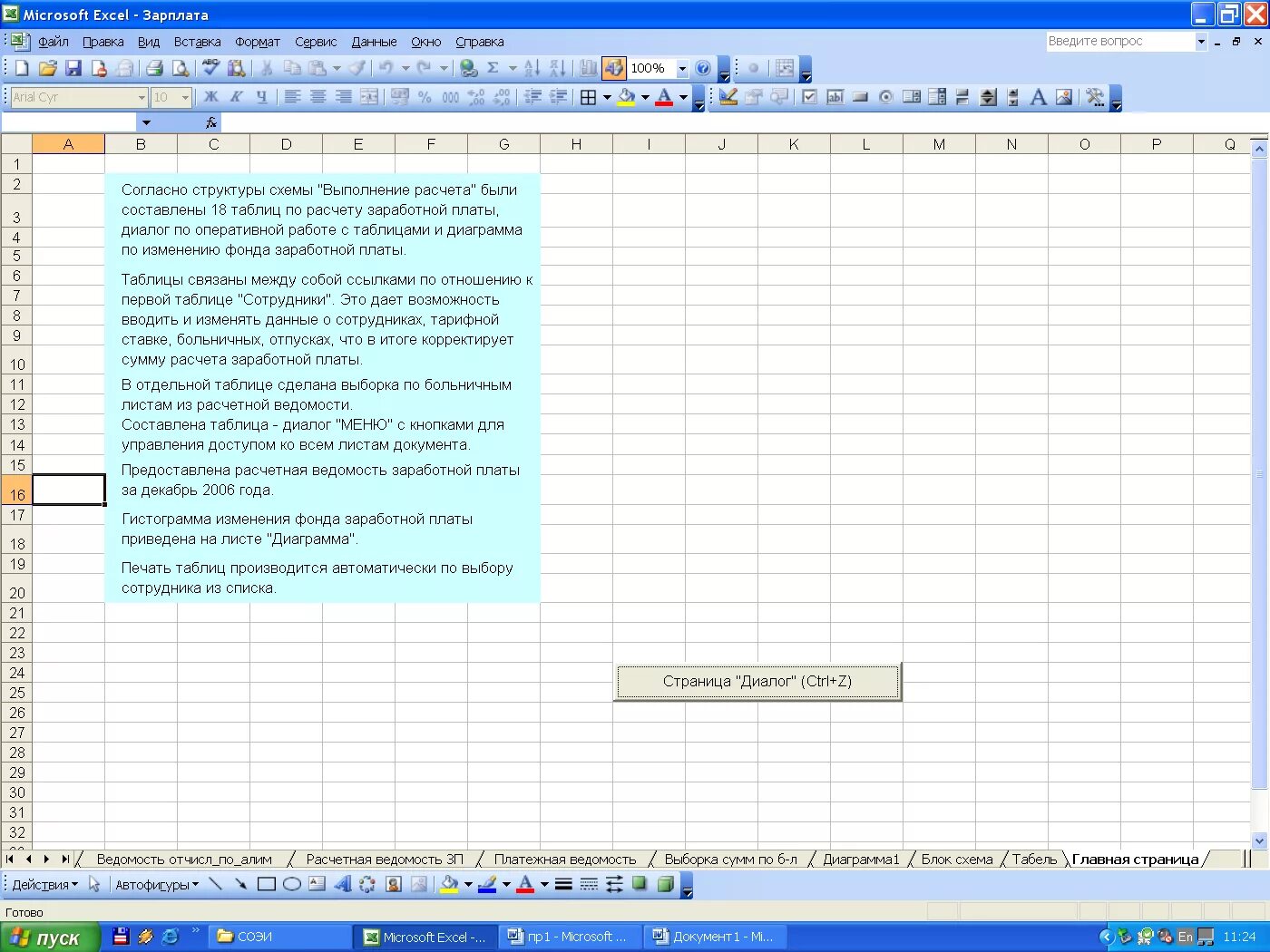The image size is (1270, 952).
Task: Open the СОЭИ folder taskbar button
Action: tap(279, 937)
